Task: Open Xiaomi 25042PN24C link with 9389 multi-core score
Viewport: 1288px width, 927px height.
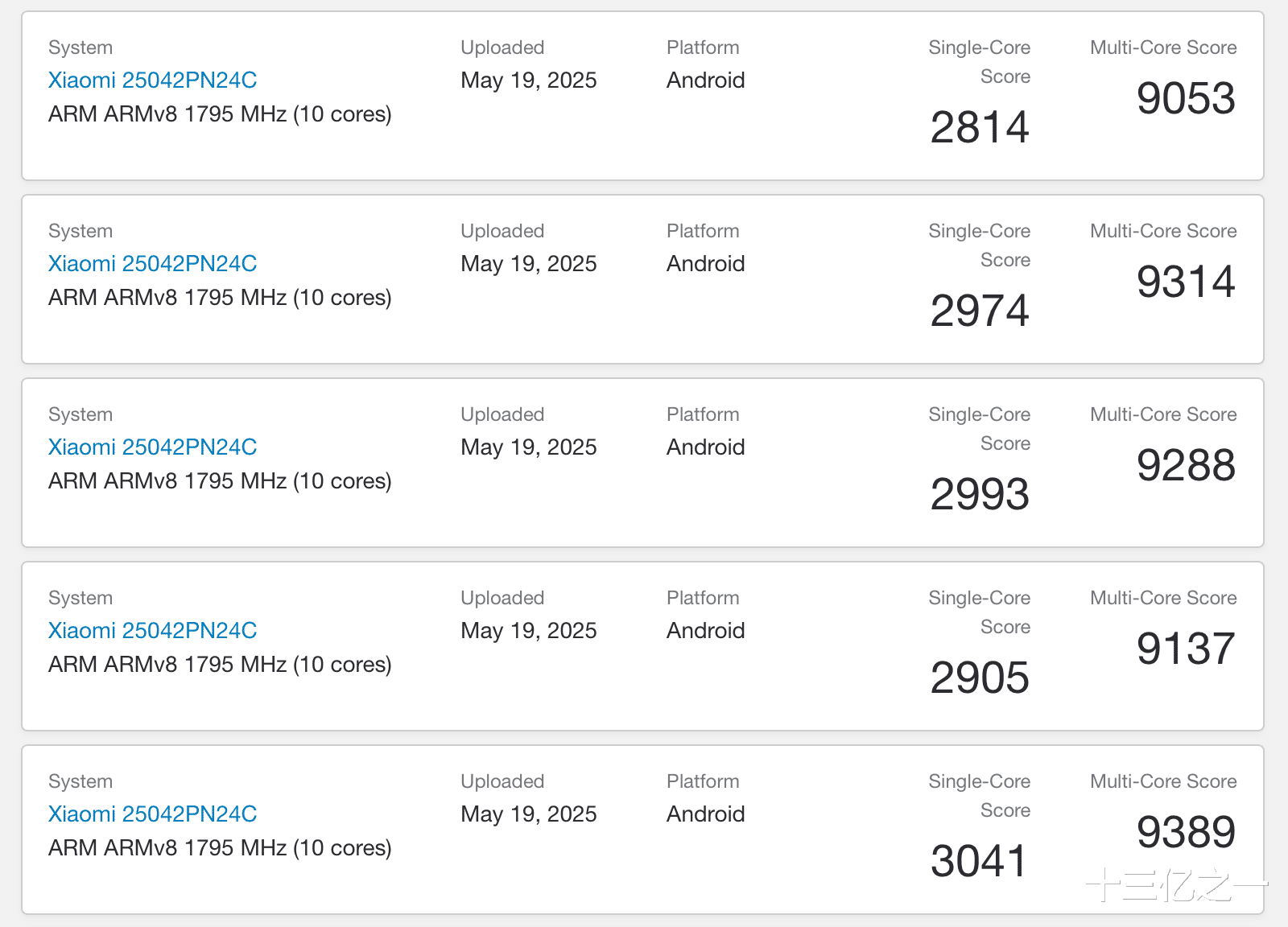Action: pos(152,814)
